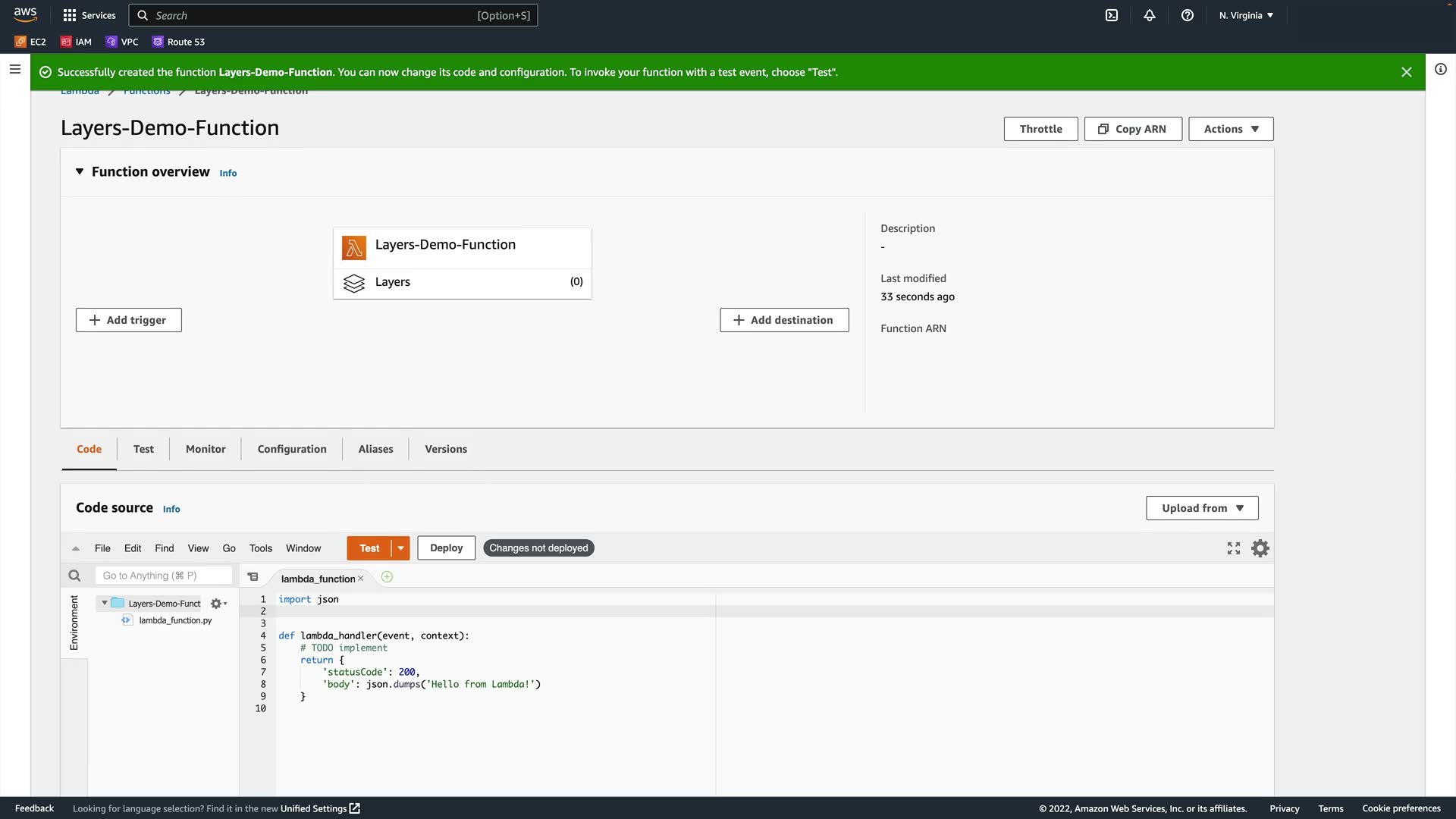Open the help question mark icon
The image size is (1456, 819).
click(1188, 15)
